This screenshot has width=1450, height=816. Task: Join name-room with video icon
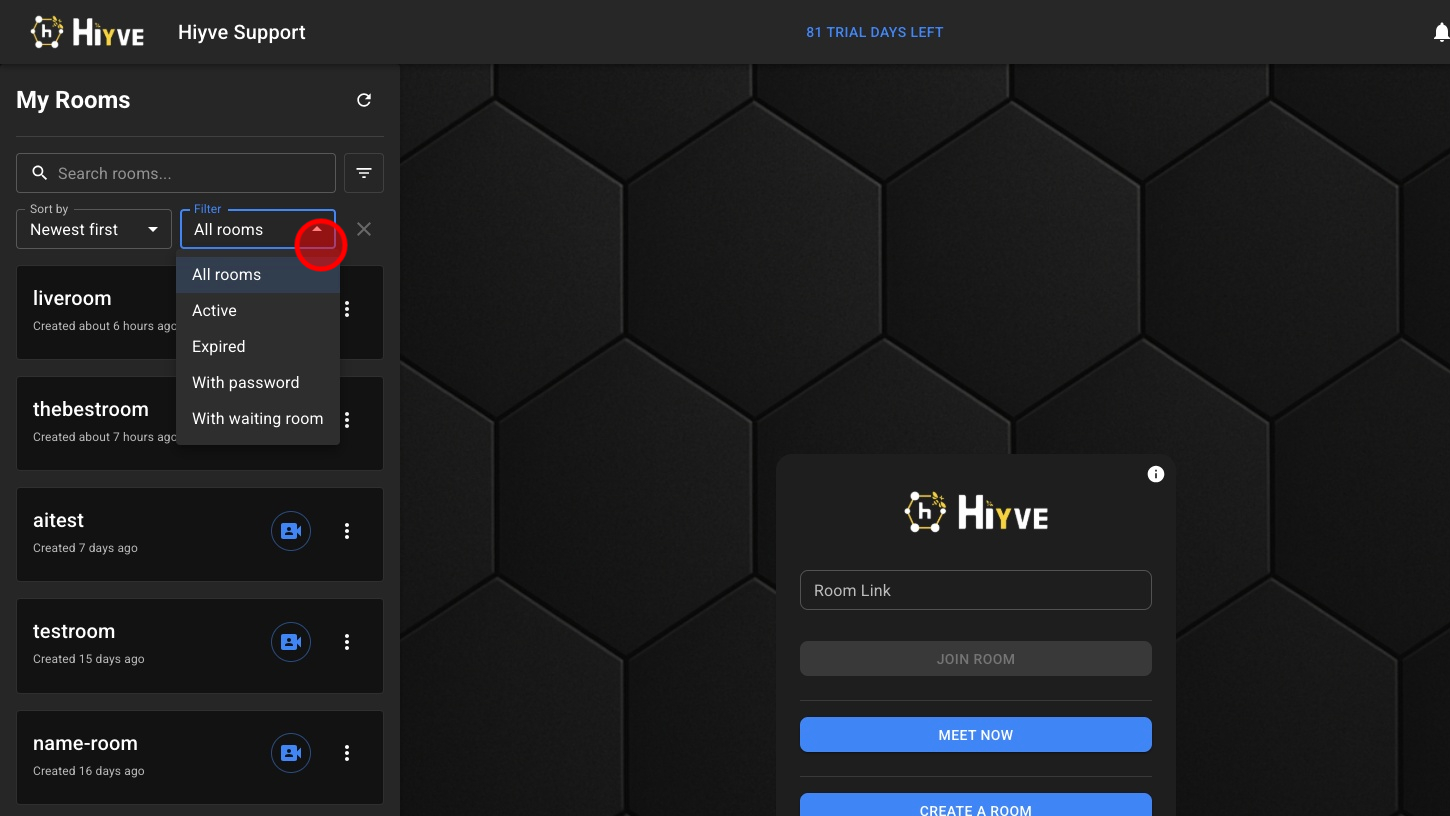pyautogui.click(x=291, y=753)
